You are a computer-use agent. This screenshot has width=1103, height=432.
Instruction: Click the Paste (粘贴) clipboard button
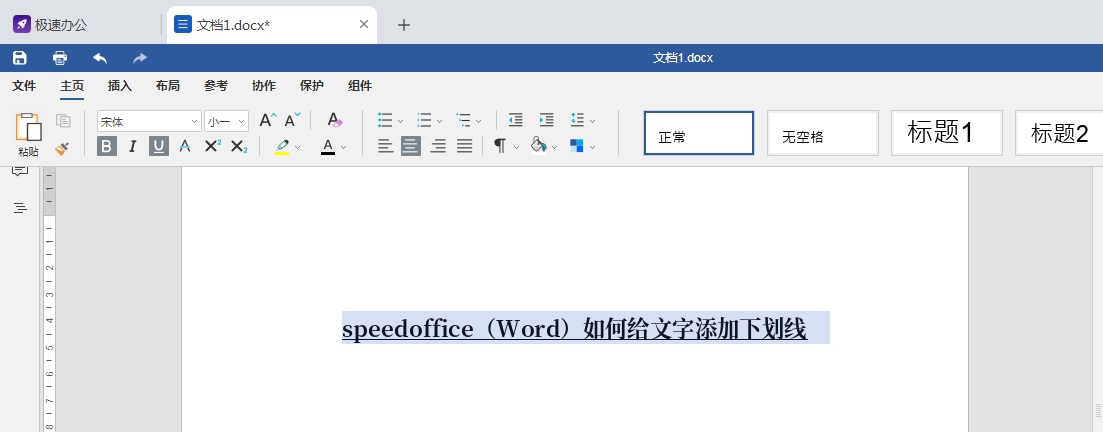pyautogui.click(x=29, y=135)
